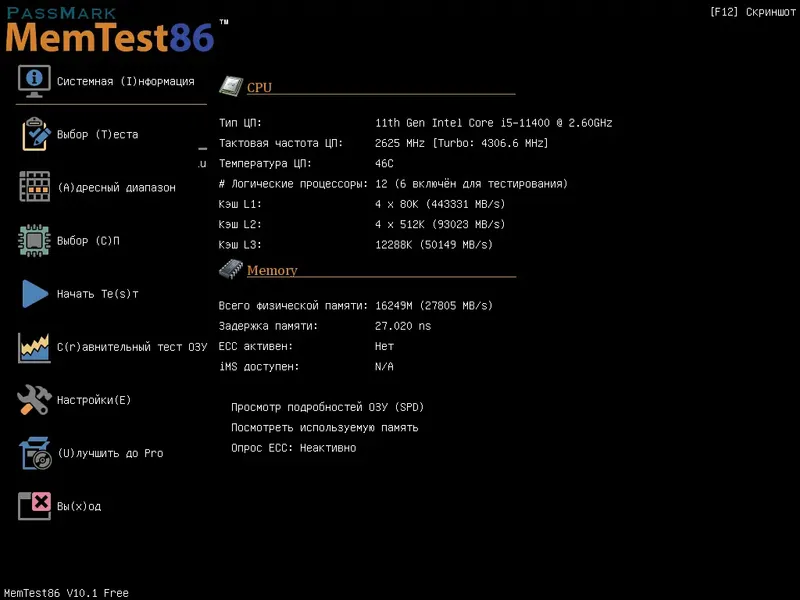Click MemTest86 V10.1 Free version text
Image resolution: width=800 pixels, height=600 pixels.
[x=66, y=593]
